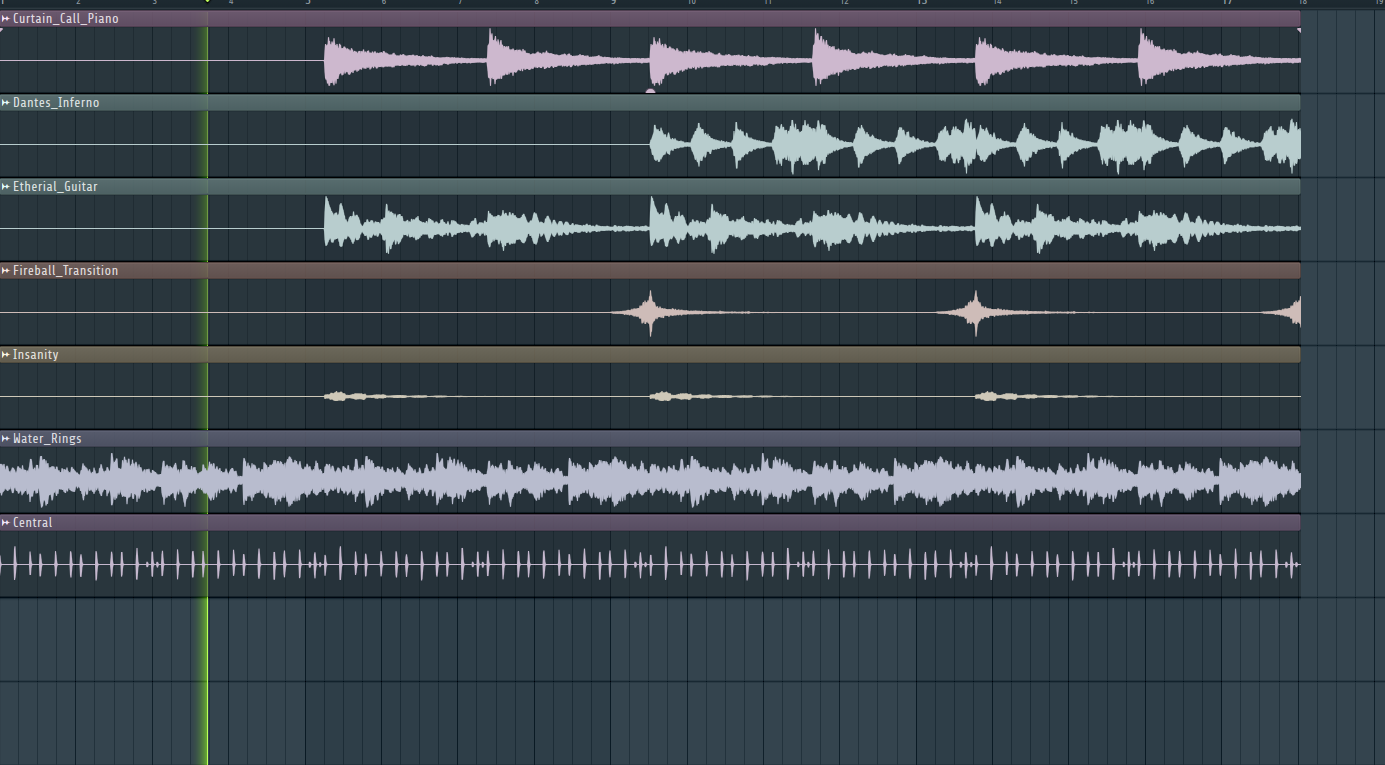The width and height of the screenshot is (1385, 765).
Task: Open the Central clip menu icon
Action: (6, 523)
